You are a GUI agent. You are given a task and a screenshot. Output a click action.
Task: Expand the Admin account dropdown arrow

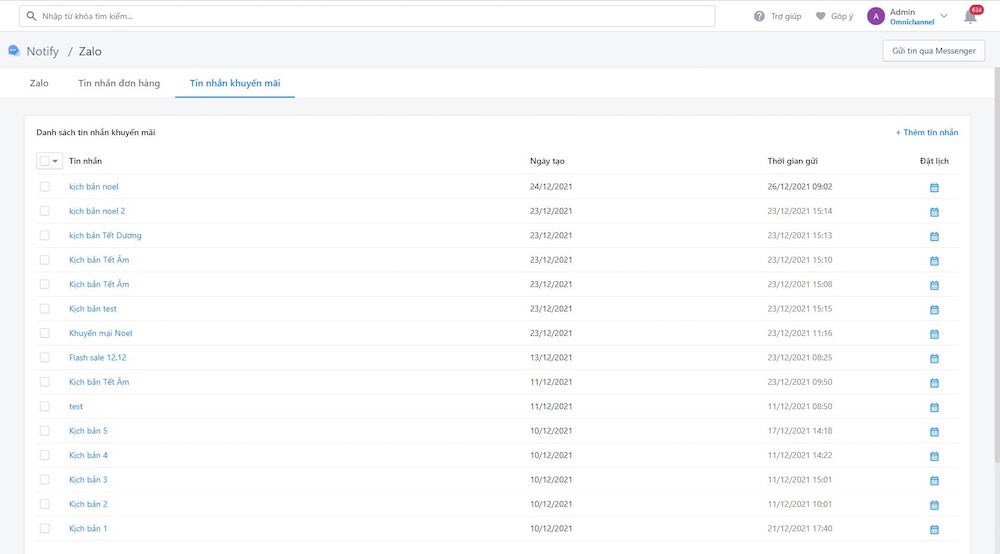[x=944, y=16]
